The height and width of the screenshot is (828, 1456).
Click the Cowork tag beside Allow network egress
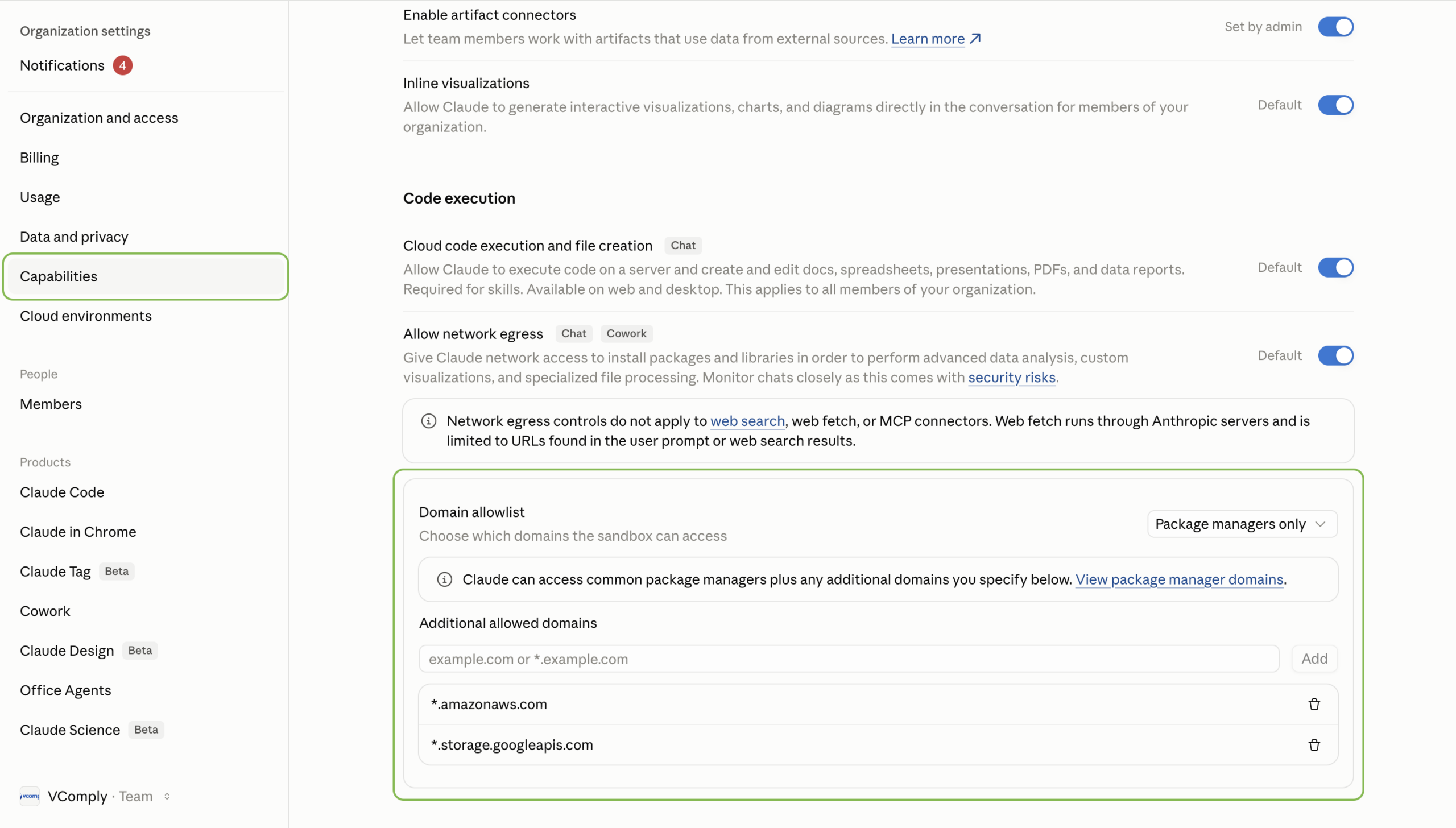point(626,333)
